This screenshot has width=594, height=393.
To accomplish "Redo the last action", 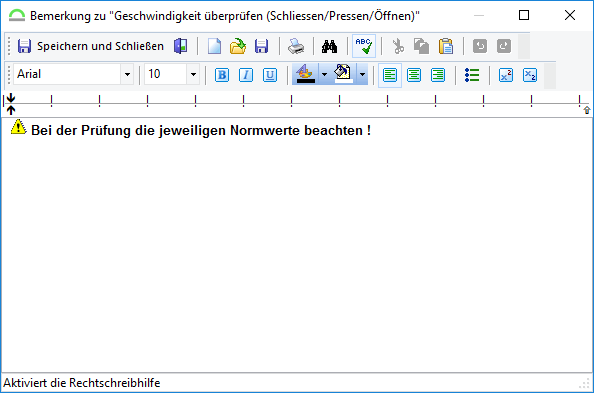I will coord(504,46).
